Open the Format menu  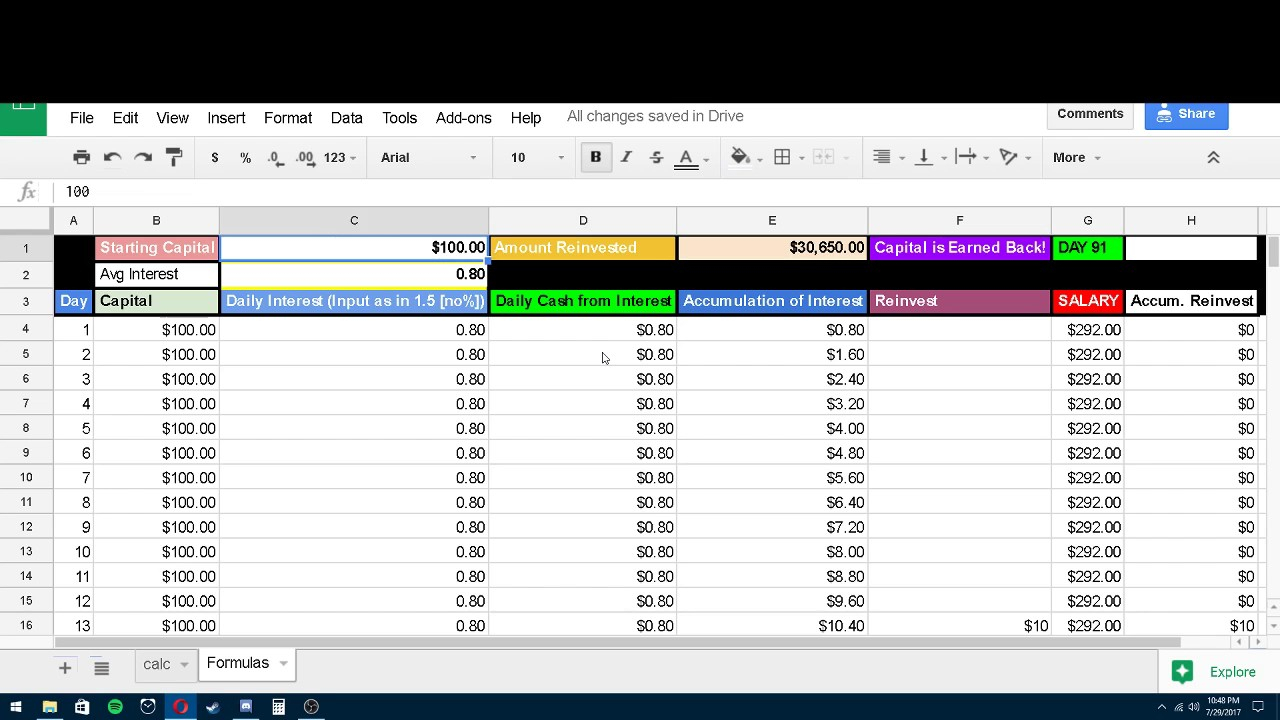tap(288, 118)
